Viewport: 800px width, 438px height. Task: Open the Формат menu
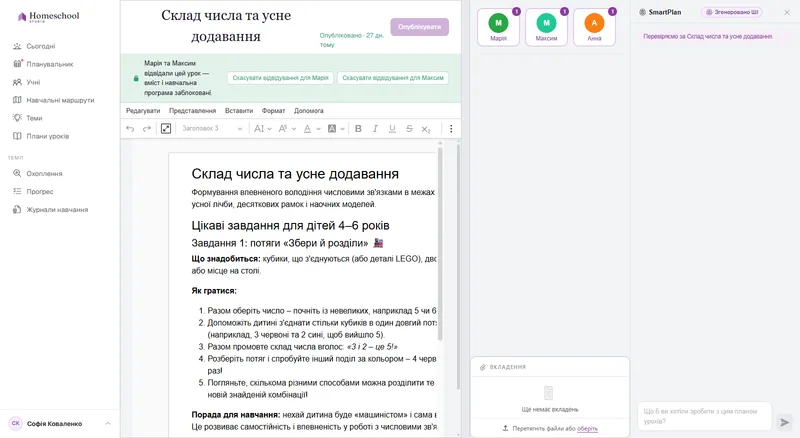point(273,111)
